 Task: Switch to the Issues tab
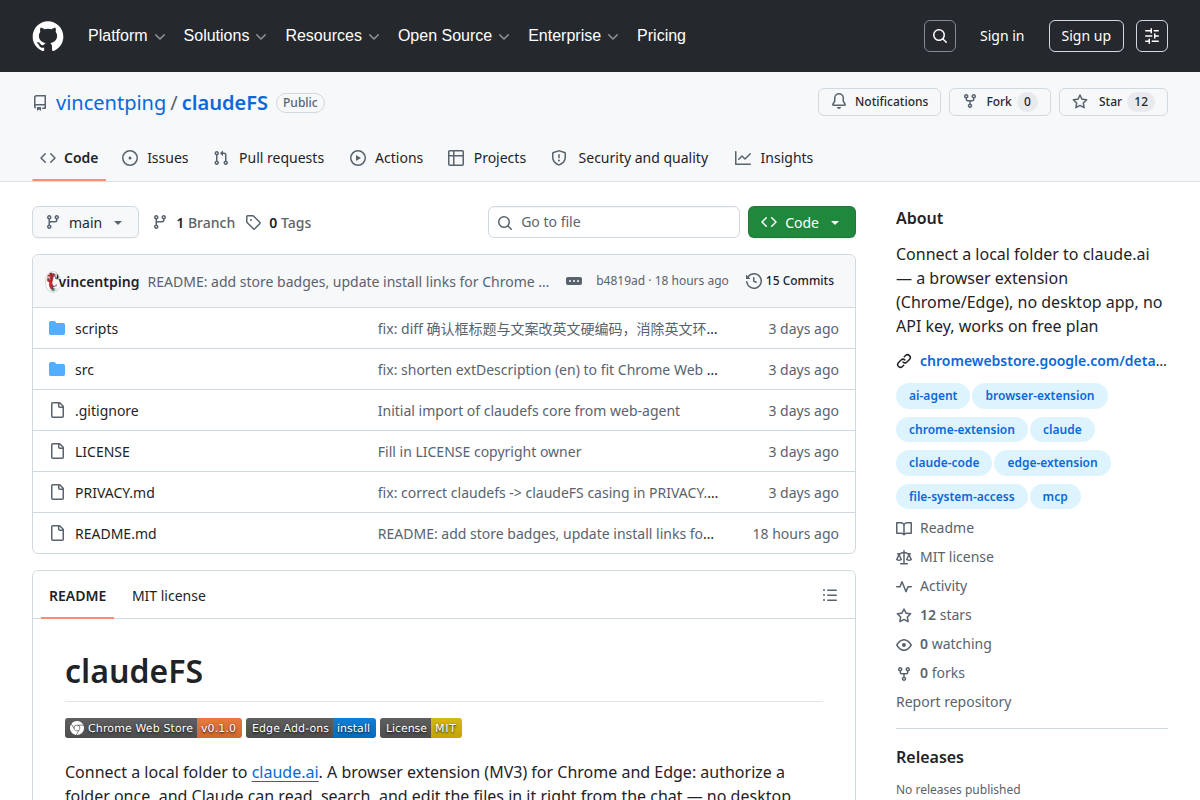point(155,158)
